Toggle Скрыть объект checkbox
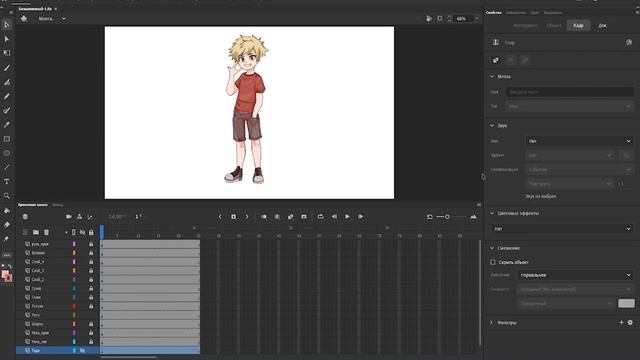 [493, 262]
